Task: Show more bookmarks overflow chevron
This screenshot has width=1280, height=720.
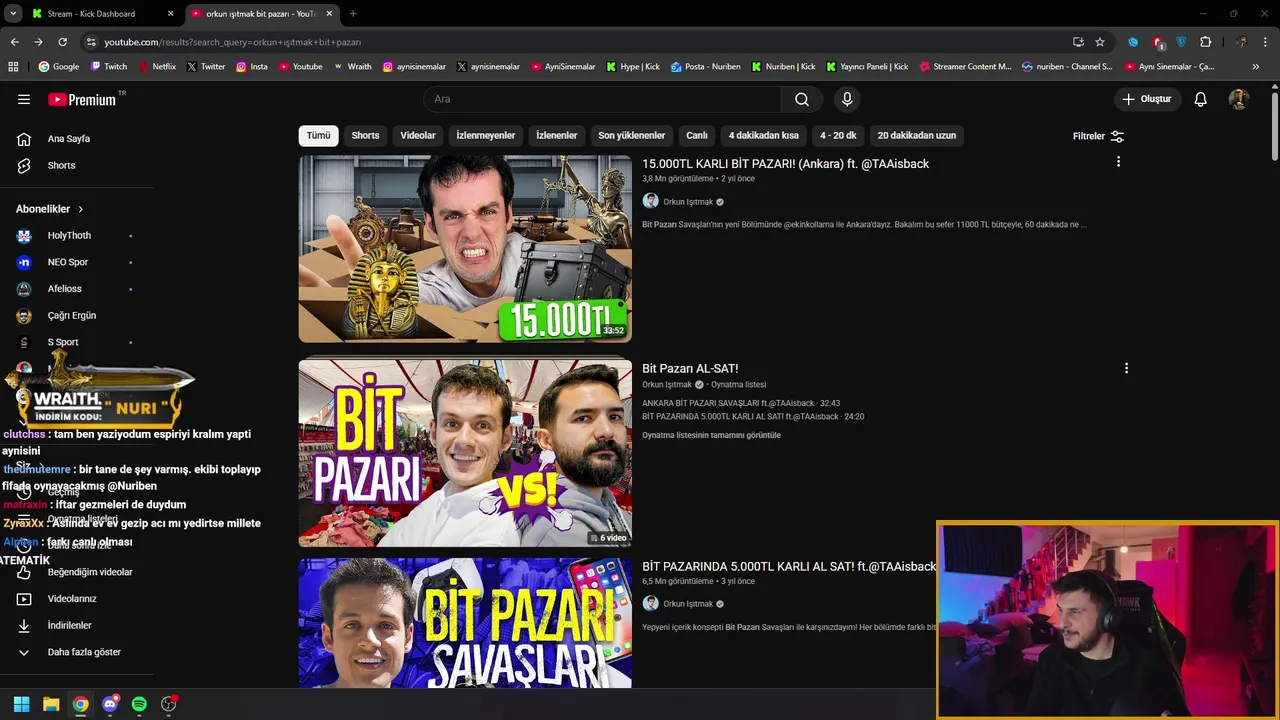Action: pos(1256,67)
